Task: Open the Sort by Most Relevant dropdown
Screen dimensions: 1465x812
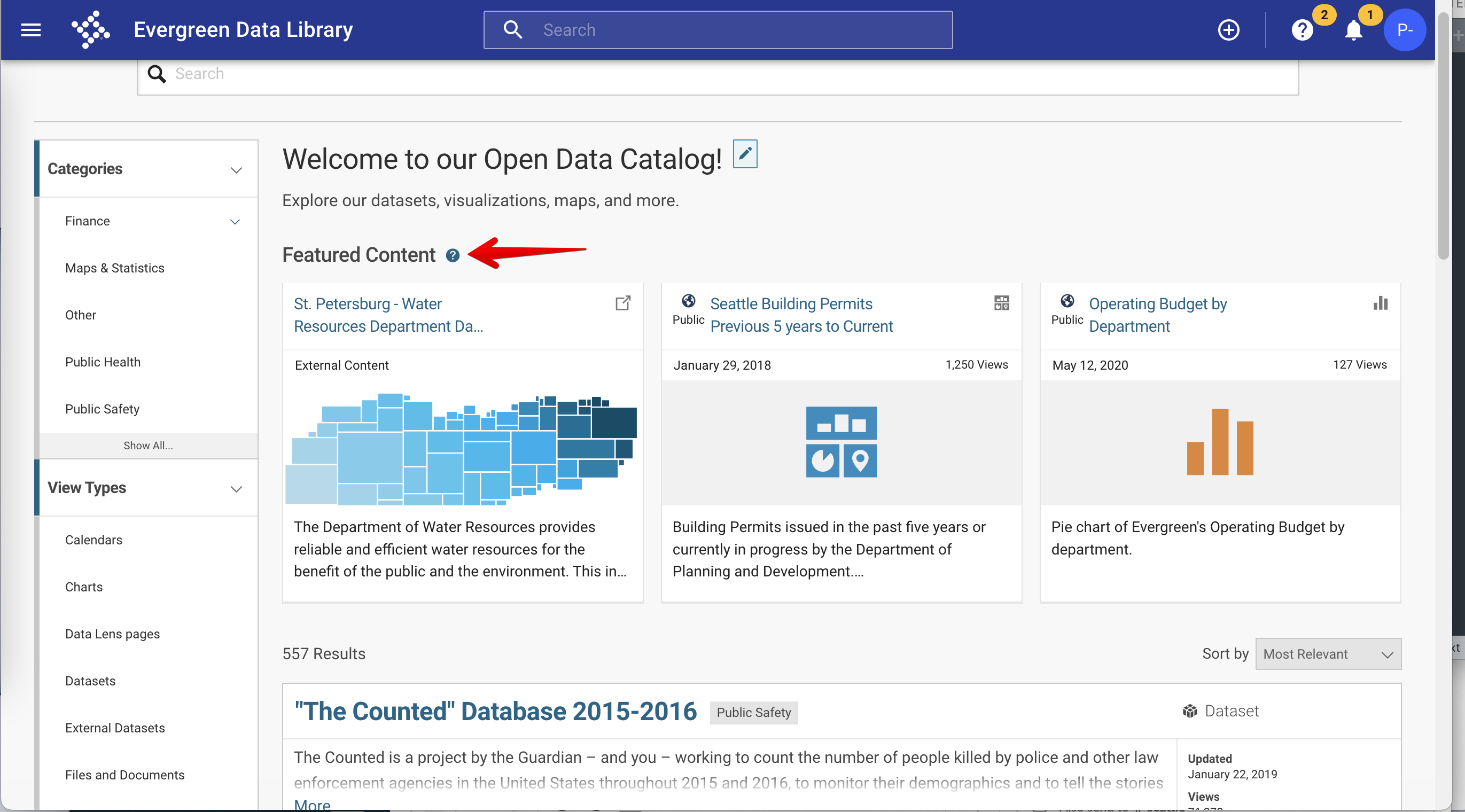Action: [1328, 654]
